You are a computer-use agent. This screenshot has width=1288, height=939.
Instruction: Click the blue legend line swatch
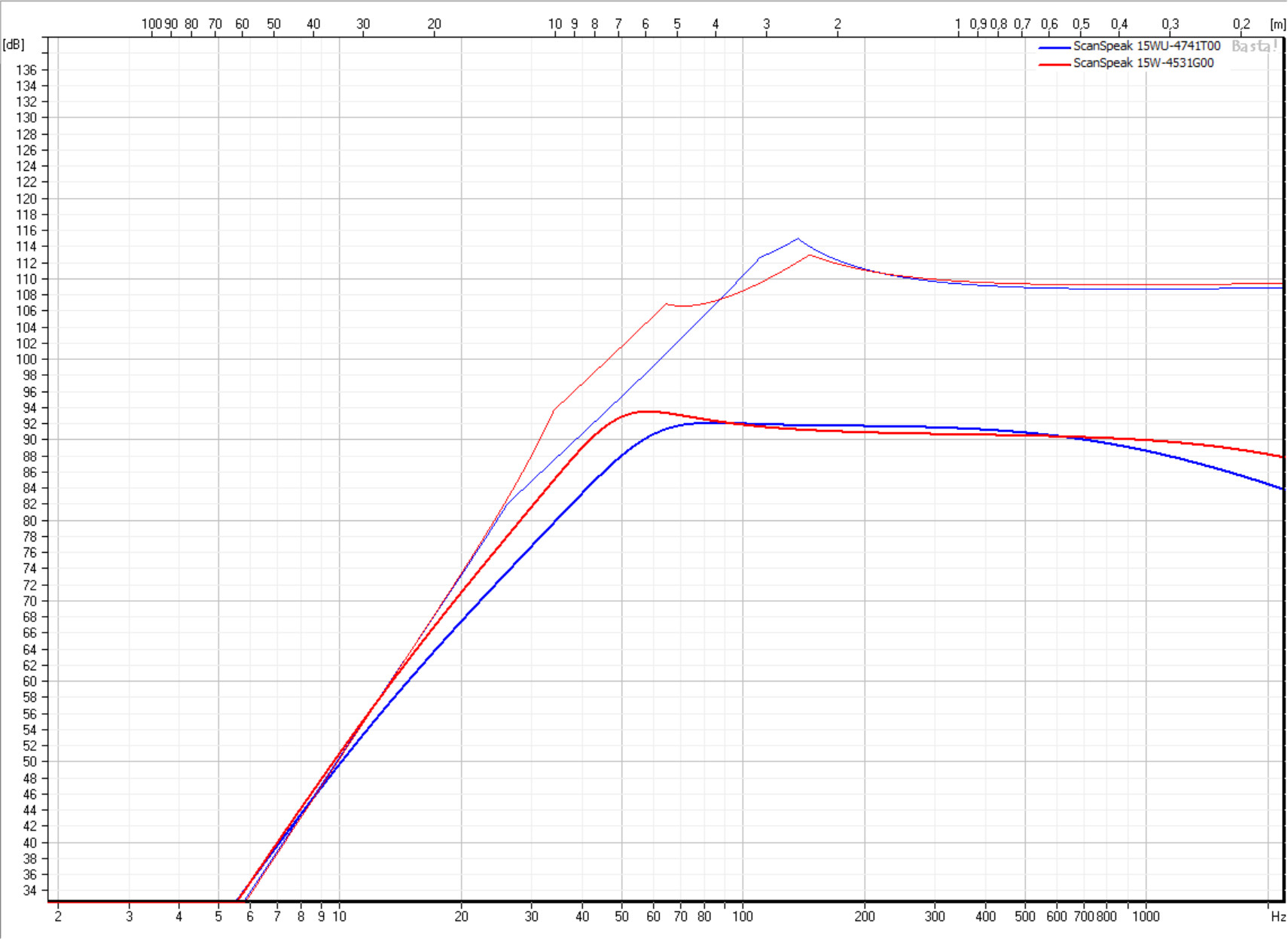[1054, 47]
